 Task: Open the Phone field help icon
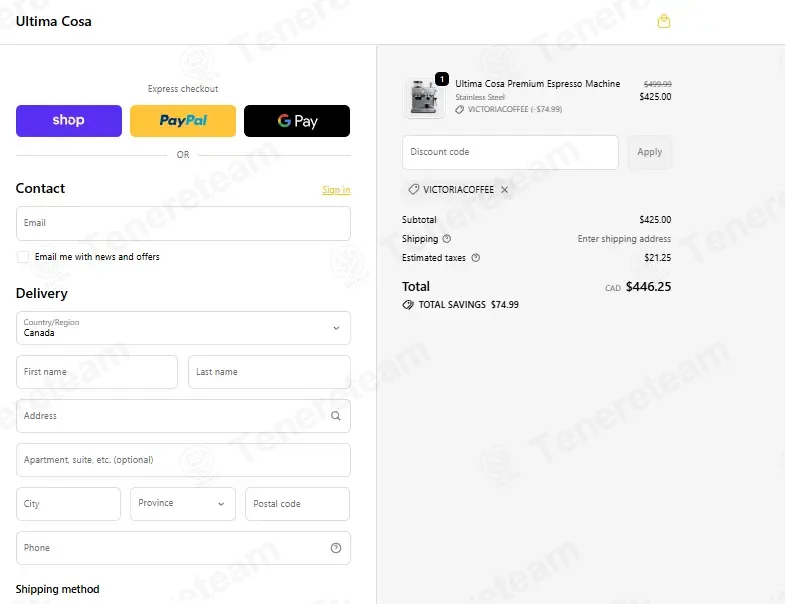click(336, 548)
